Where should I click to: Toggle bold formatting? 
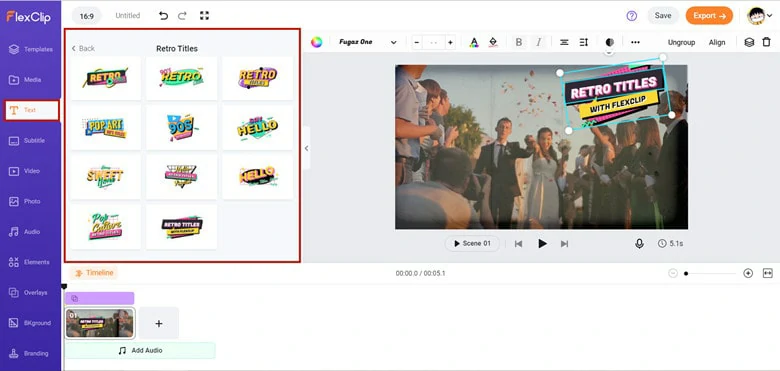click(x=519, y=42)
